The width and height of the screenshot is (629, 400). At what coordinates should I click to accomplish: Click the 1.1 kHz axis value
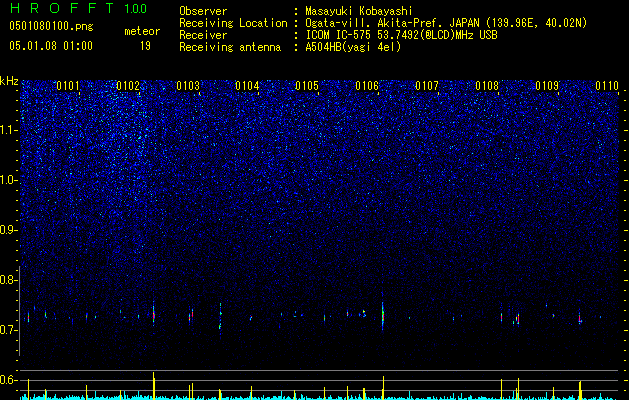tap(9, 130)
